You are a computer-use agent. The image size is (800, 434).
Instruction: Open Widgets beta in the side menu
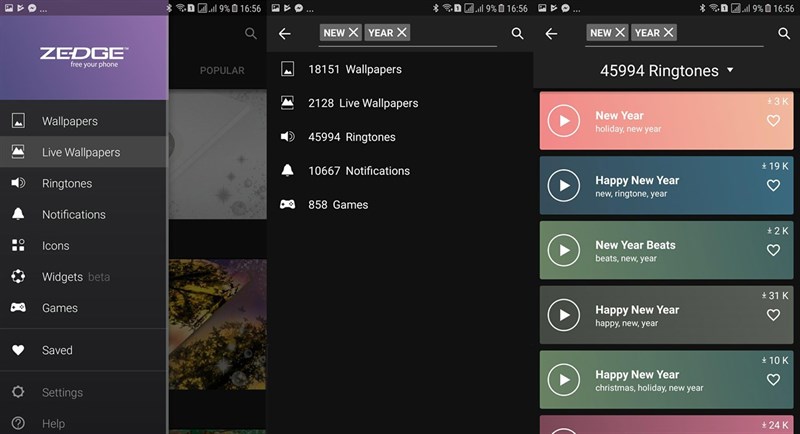point(84,276)
